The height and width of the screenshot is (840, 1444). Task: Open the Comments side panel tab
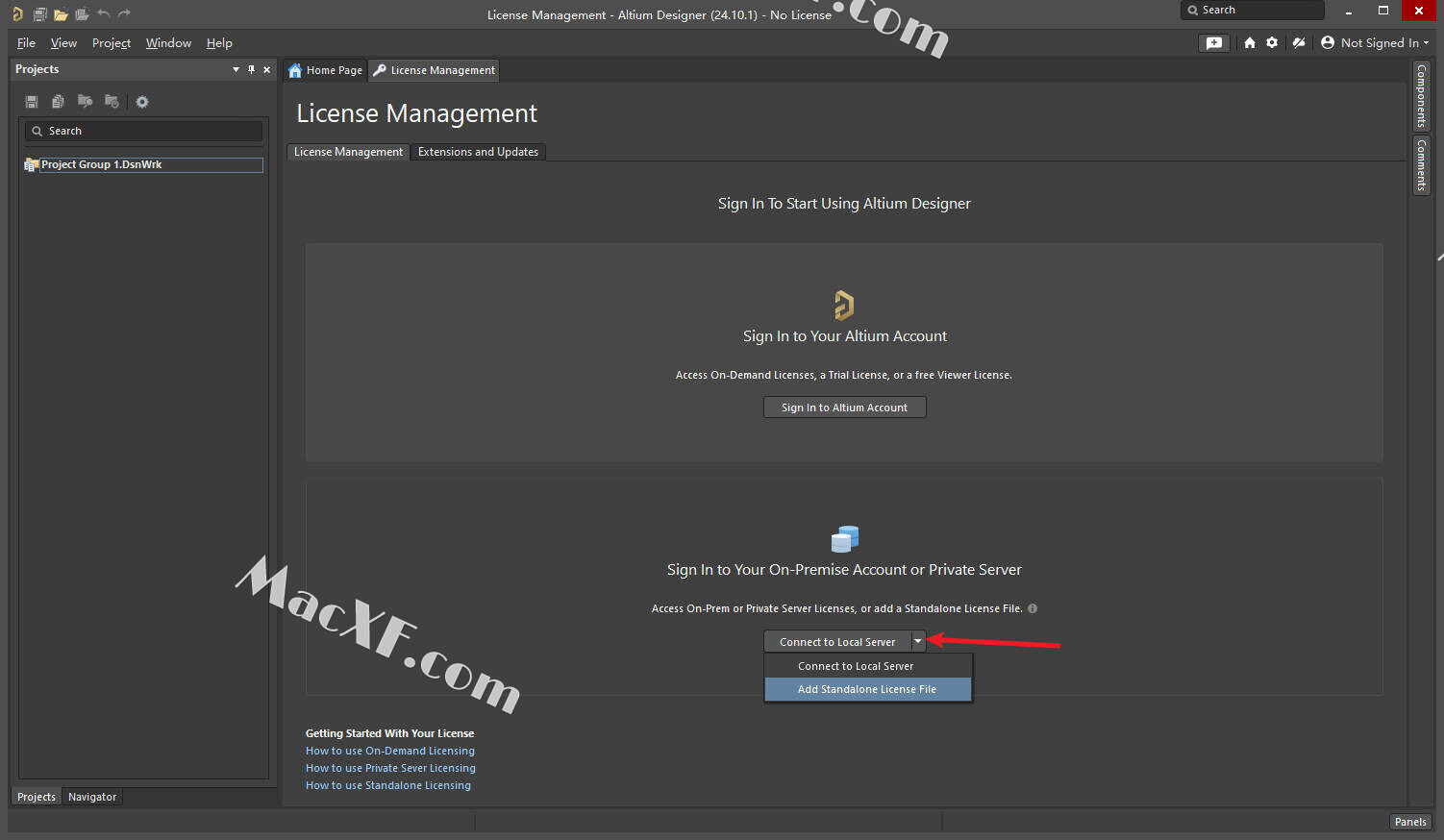tap(1421, 164)
